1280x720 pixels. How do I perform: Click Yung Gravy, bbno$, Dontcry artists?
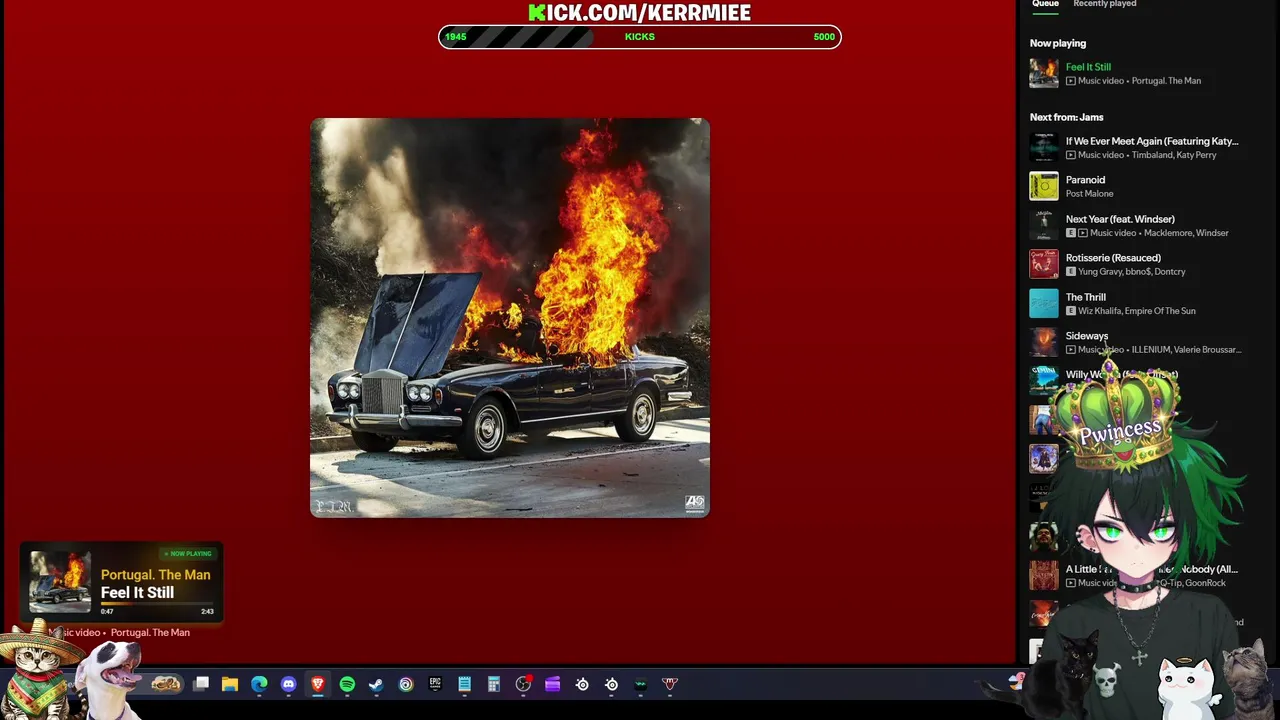point(1132,272)
